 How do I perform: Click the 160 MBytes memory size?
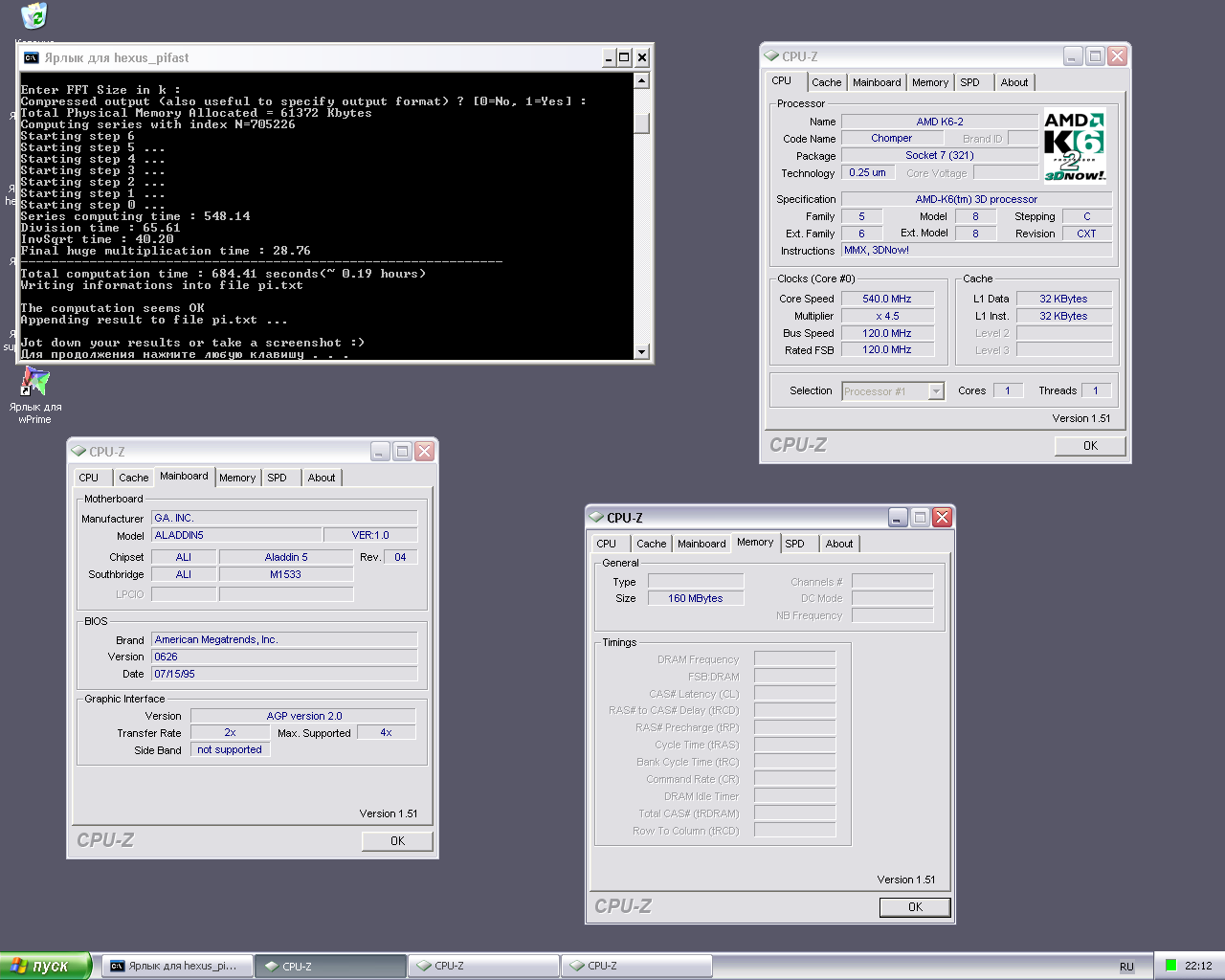pos(696,598)
